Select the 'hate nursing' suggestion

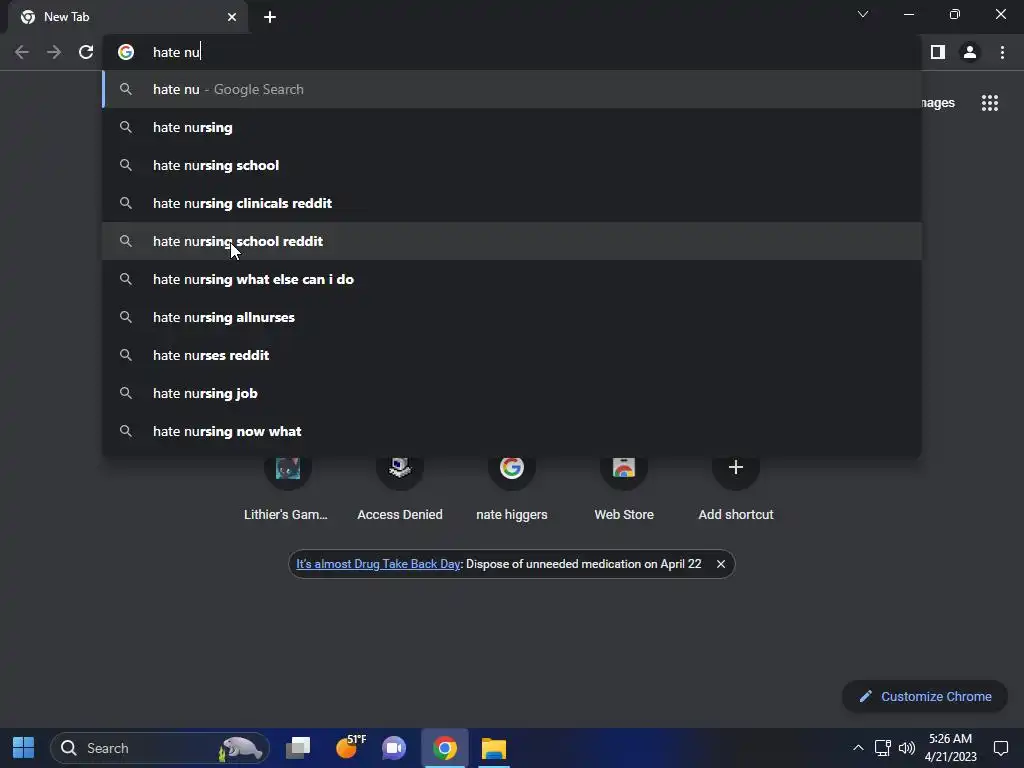coord(512,127)
